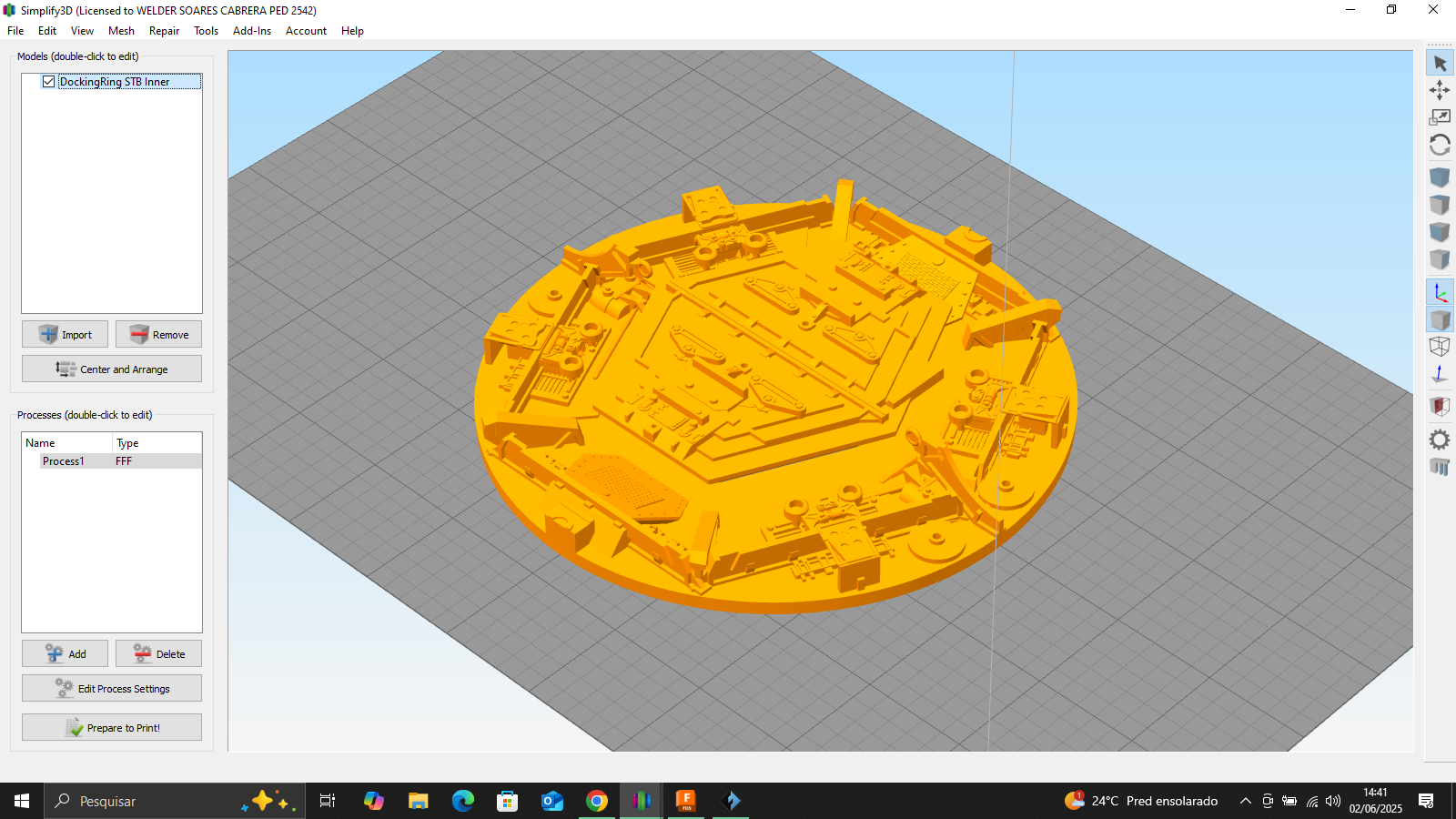1456x819 pixels.
Task: Click Simplify3D taskbar icon
Action: [642, 801]
